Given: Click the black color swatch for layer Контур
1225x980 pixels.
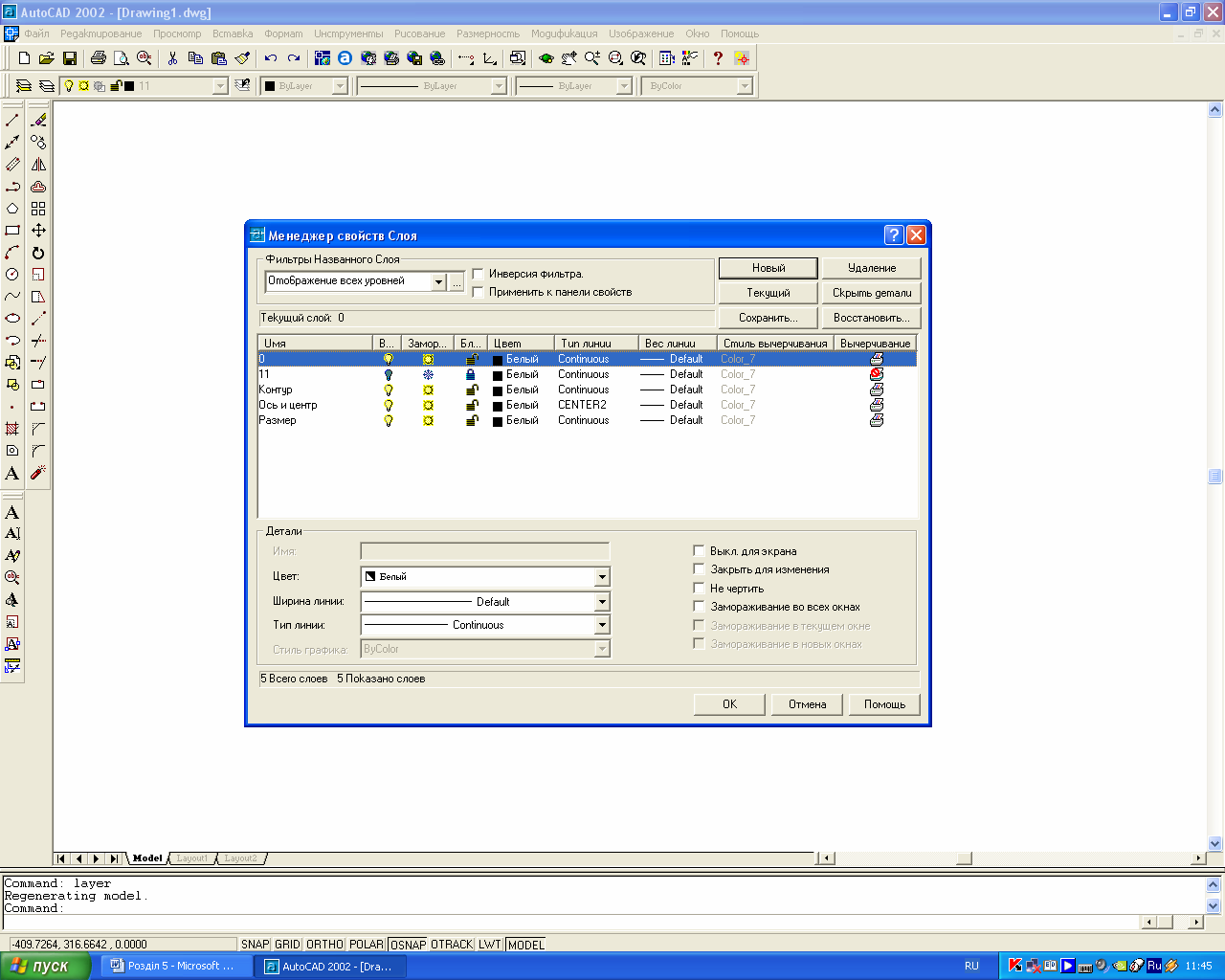Looking at the screenshot, I should [498, 390].
